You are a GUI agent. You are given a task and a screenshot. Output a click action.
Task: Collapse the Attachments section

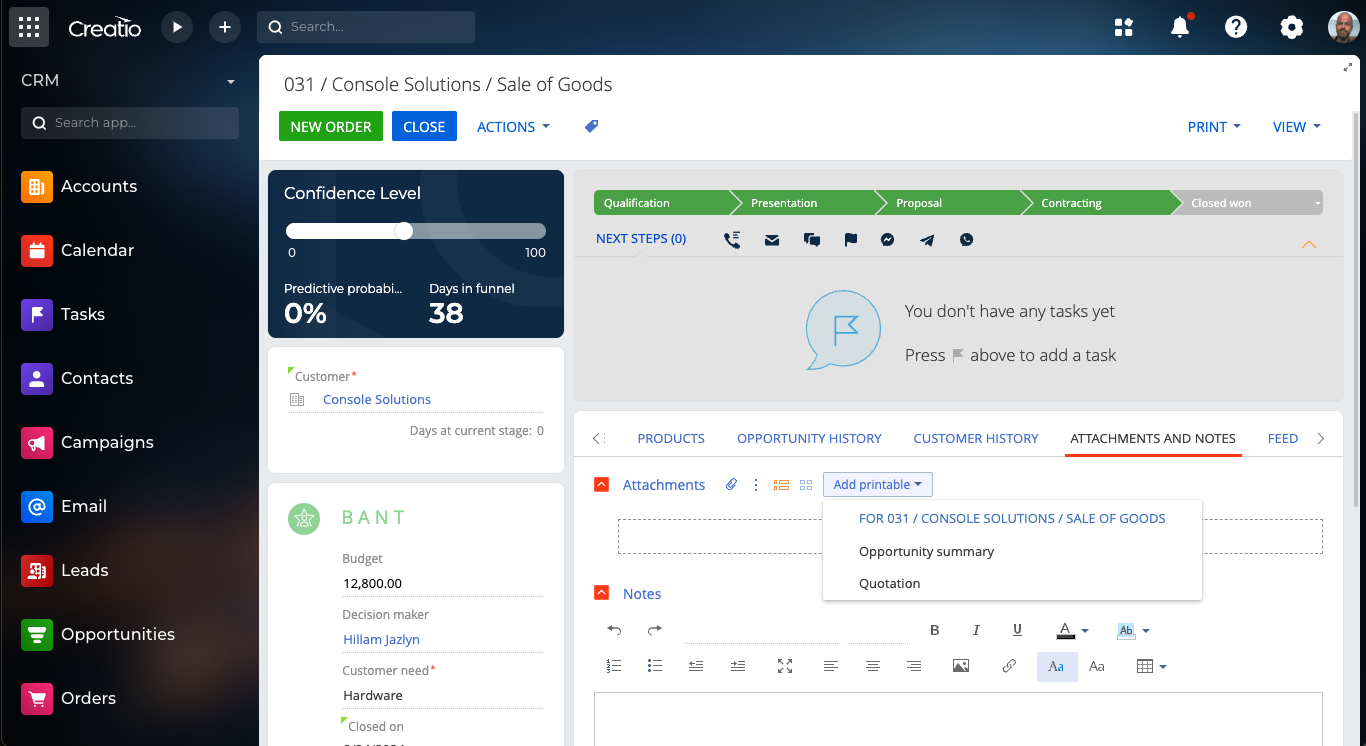(x=601, y=484)
